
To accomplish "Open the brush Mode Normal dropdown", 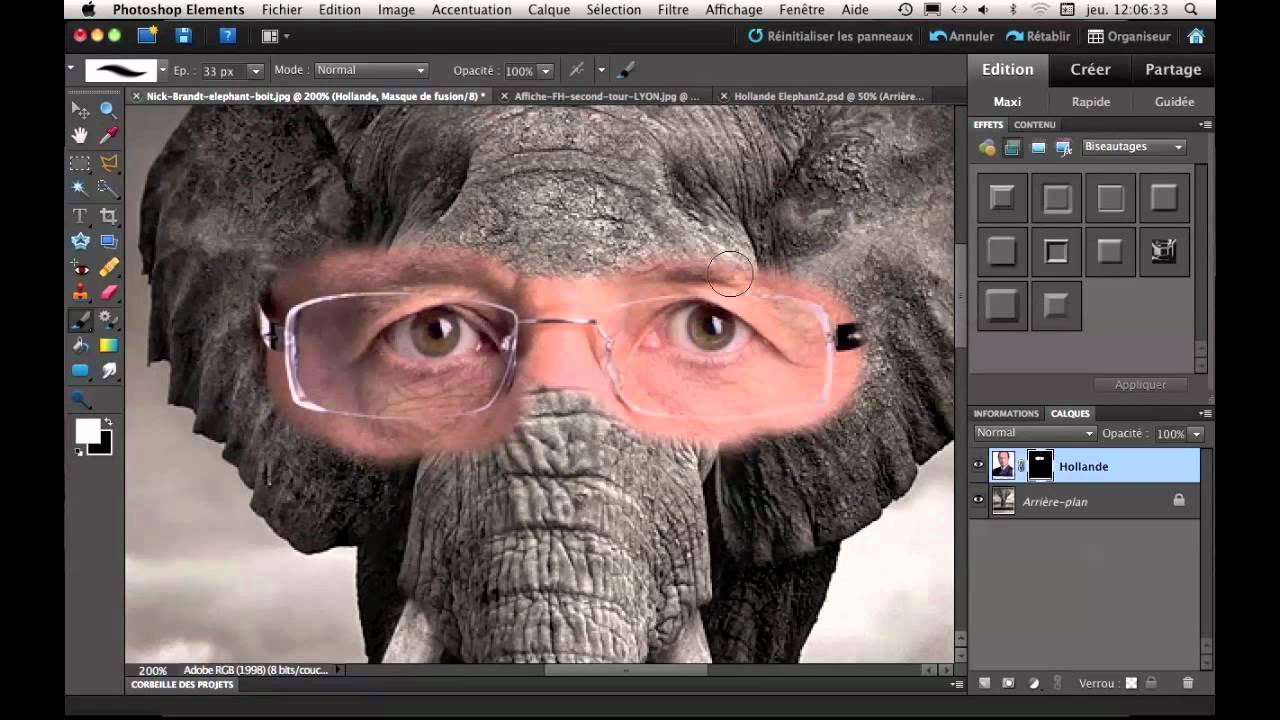I will 371,70.
